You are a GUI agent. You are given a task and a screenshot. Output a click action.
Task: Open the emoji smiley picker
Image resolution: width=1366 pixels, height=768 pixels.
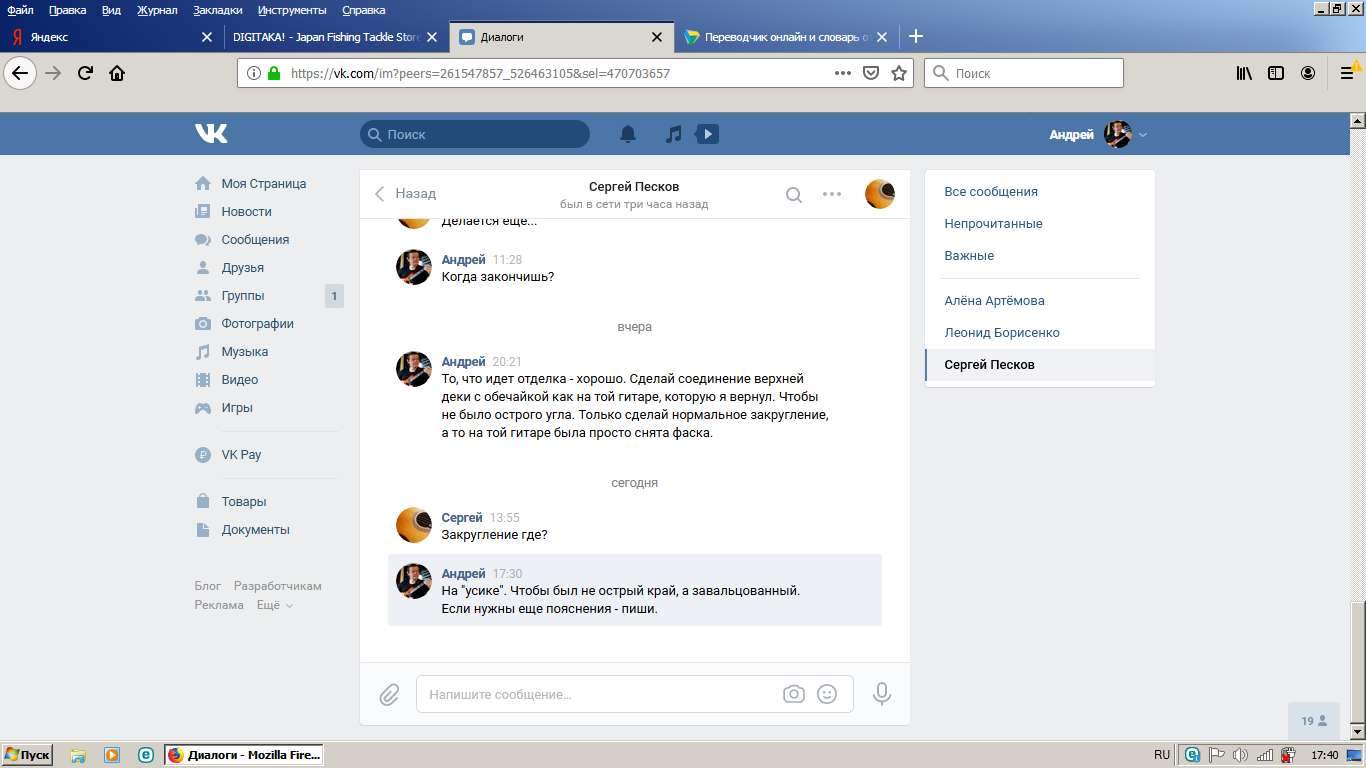[x=827, y=694]
